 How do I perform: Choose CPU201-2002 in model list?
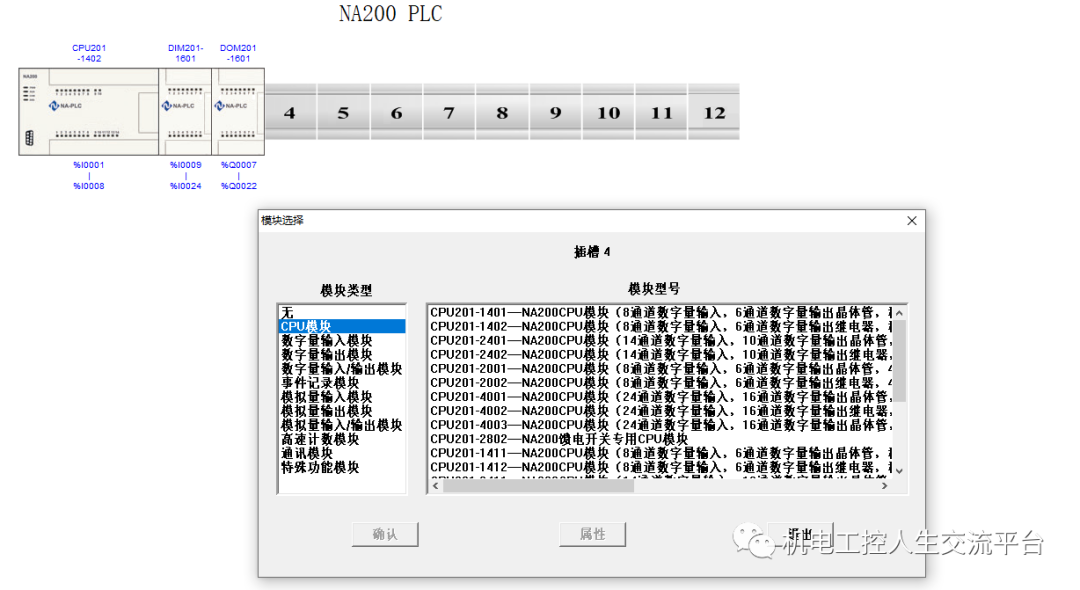pos(661,383)
